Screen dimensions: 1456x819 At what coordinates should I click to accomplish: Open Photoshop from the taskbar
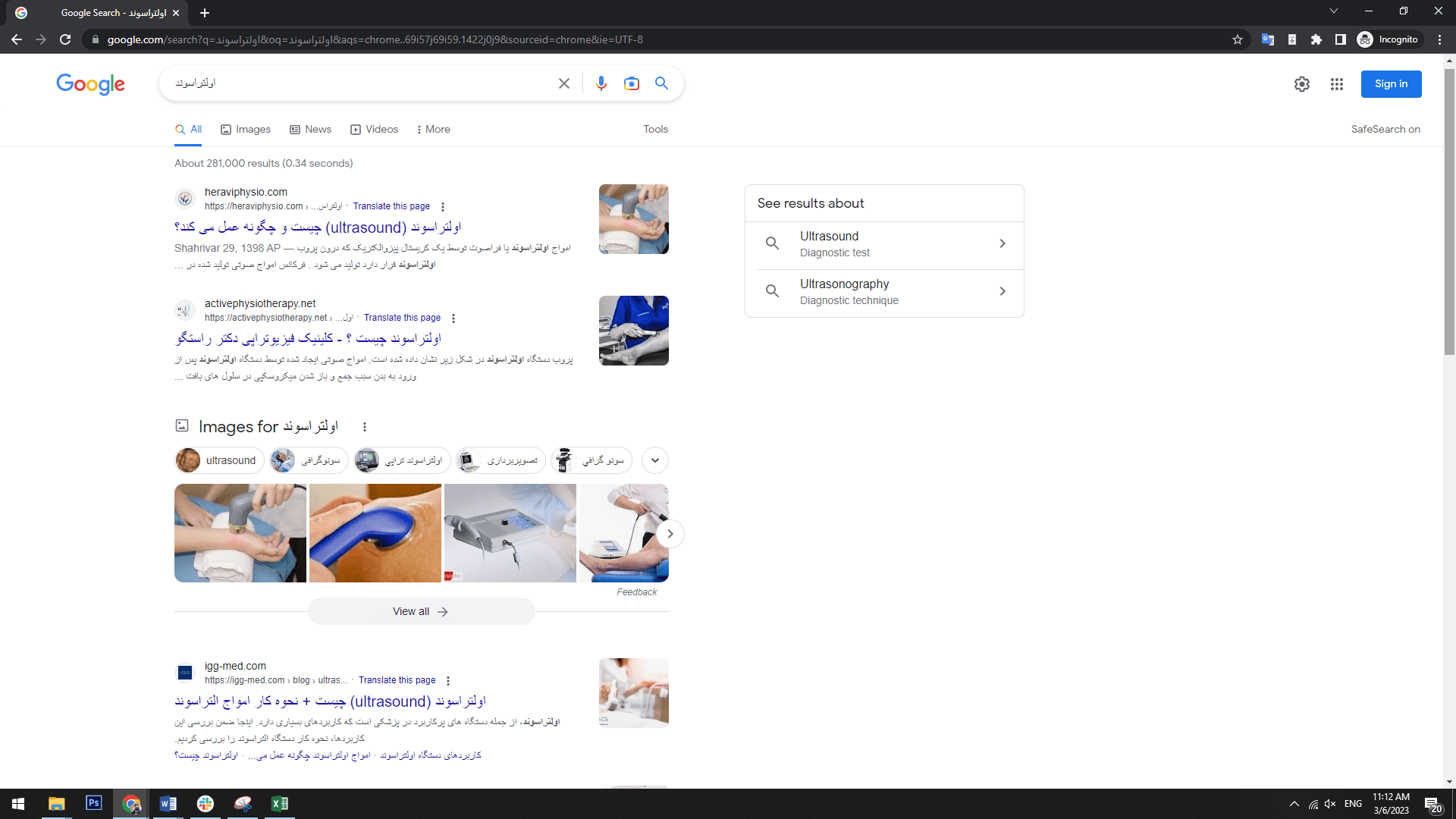pyautogui.click(x=94, y=803)
